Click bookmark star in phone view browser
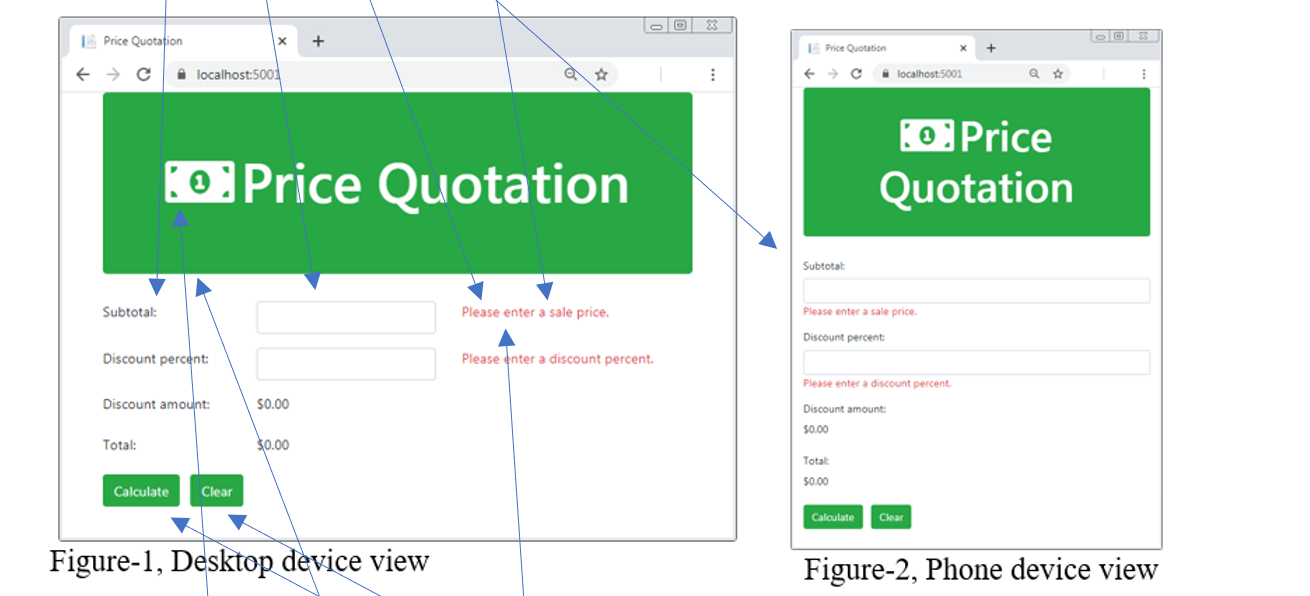 click(1057, 74)
